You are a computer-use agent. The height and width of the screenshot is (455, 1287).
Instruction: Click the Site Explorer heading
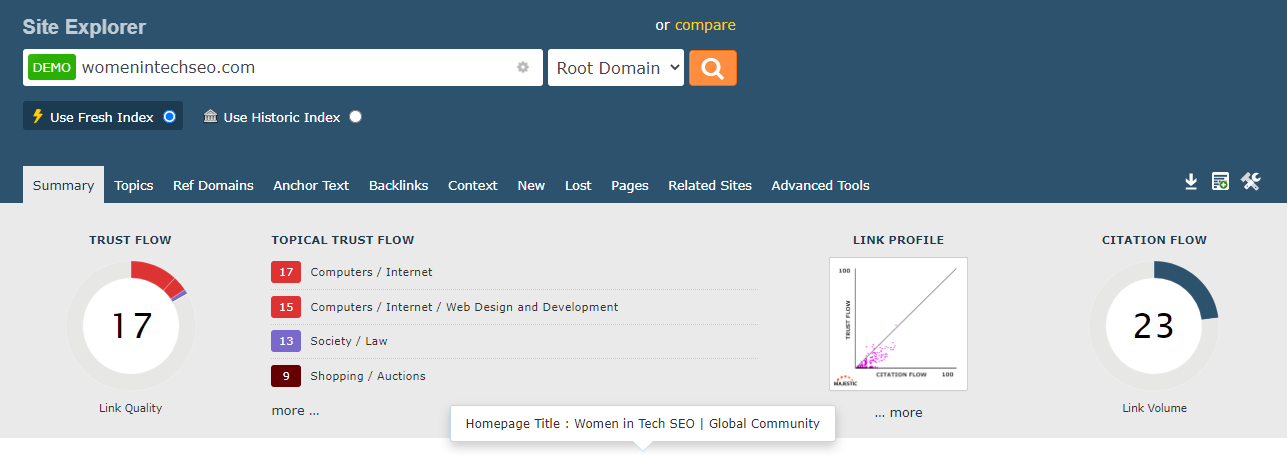tap(84, 27)
